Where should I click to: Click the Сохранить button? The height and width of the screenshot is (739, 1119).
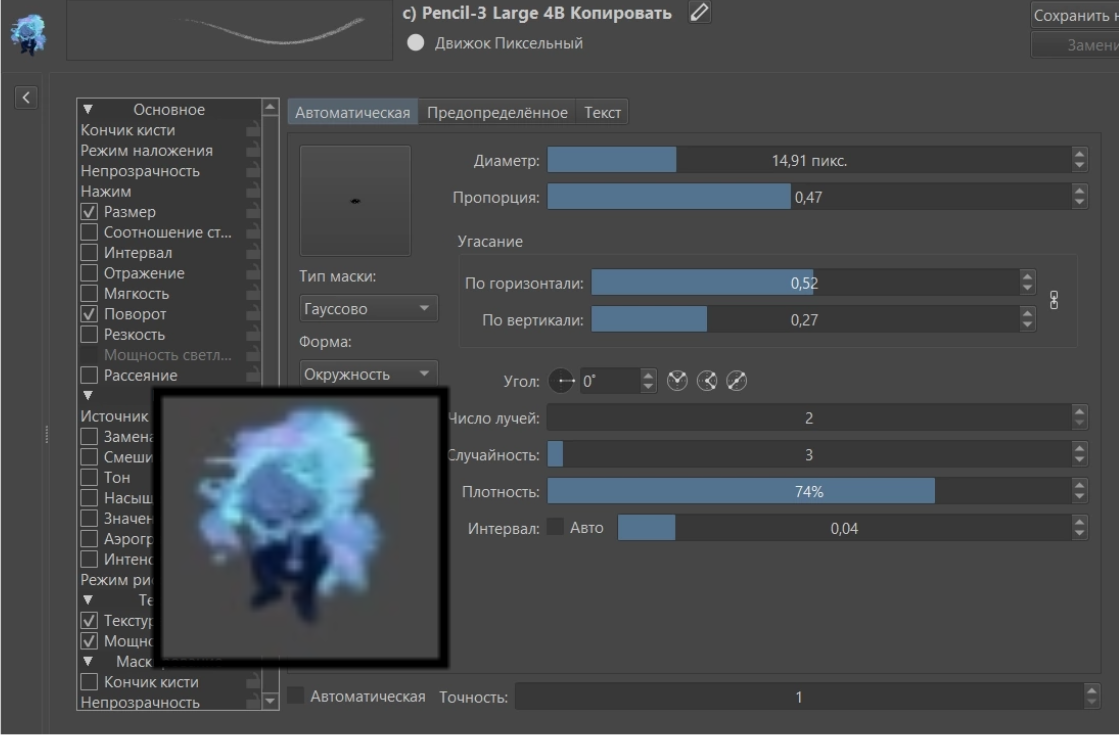coord(1075,15)
